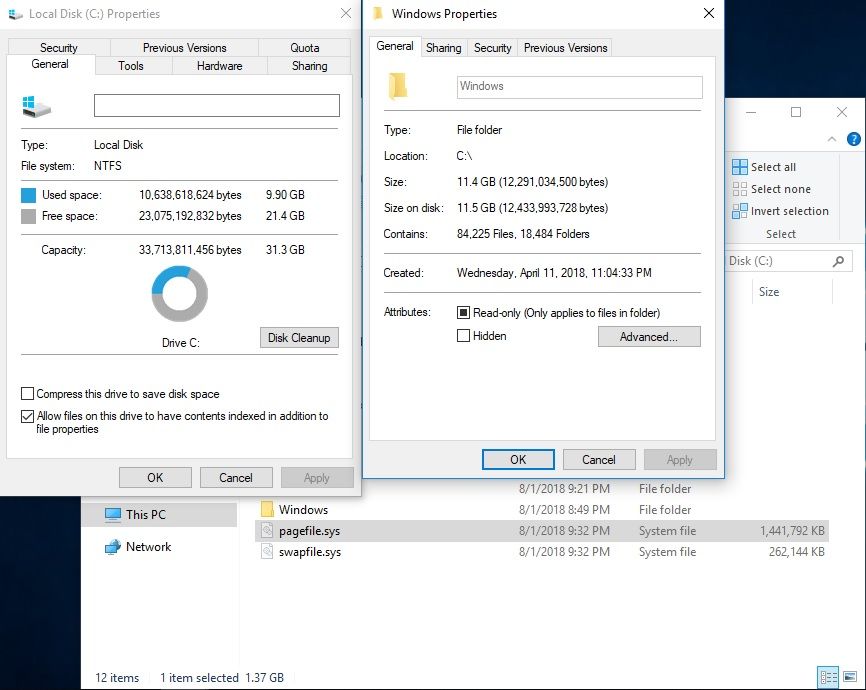Click the blue Used space color swatch
866x690 pixels.
[x=28, y=195]
